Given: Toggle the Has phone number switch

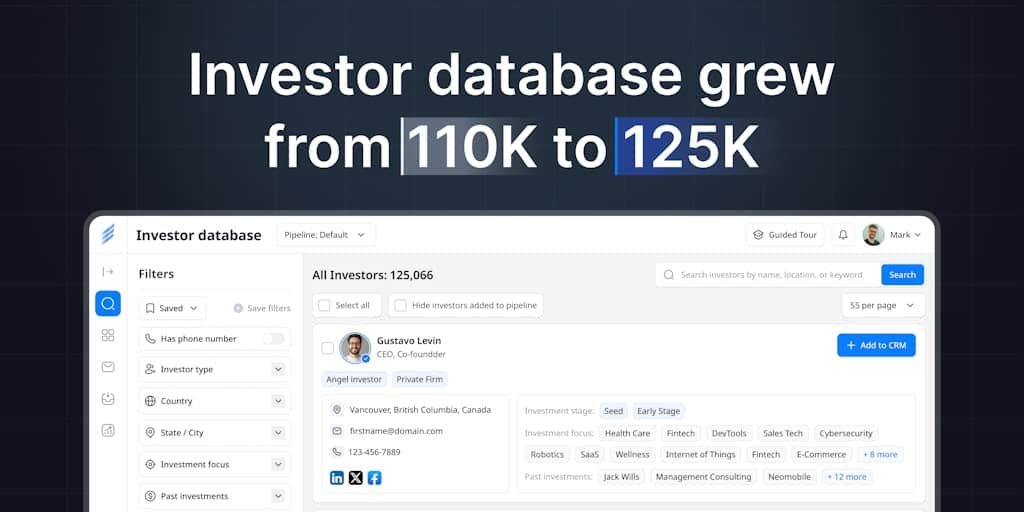Looking at the screenshot, I should (x=274, y=339).
